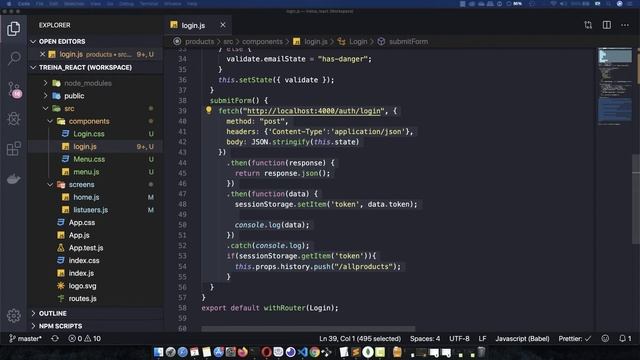
Task: Click Visual Studio Code in the dock
Action: click(x=302, y=352)
